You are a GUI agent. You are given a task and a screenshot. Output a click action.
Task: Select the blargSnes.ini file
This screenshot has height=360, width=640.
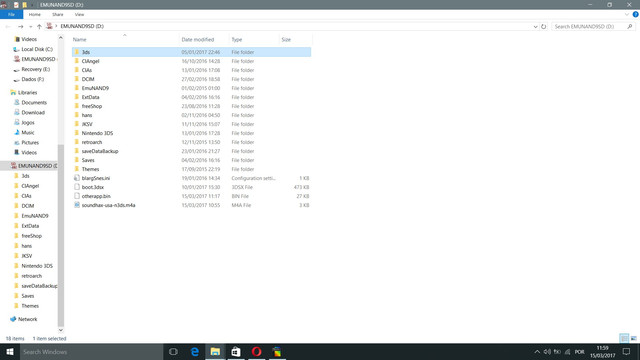pos(191,178)
